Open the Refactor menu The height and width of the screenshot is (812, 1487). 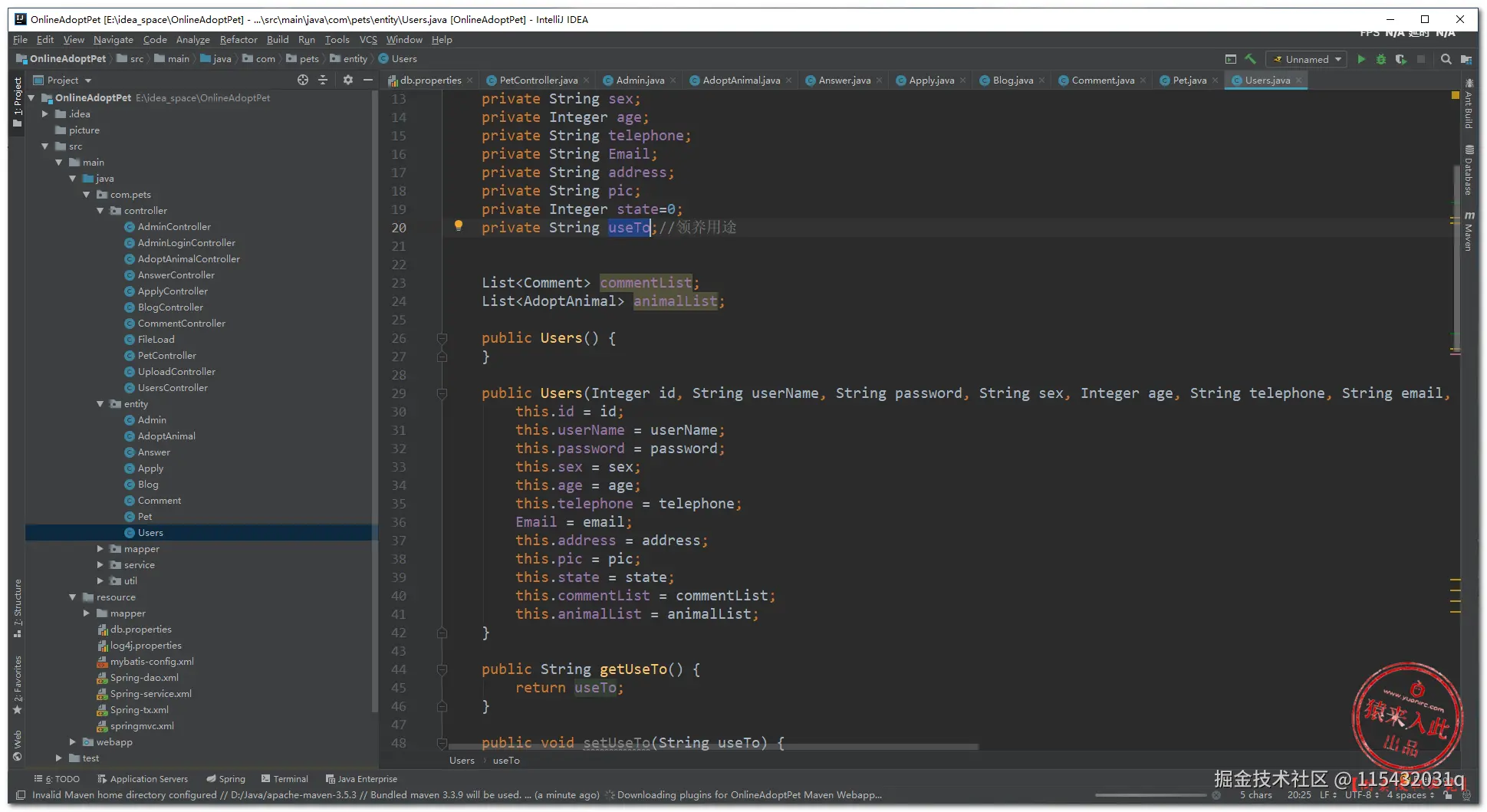[x=238, y=40]
